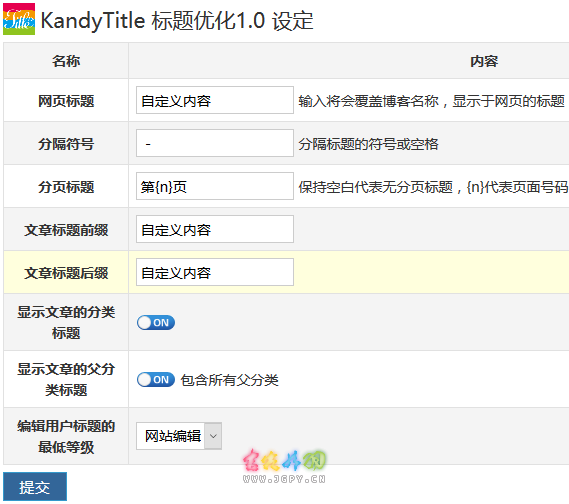Focus the 网页标题 input field
The image size is (569, 504).
coord(215,100)
